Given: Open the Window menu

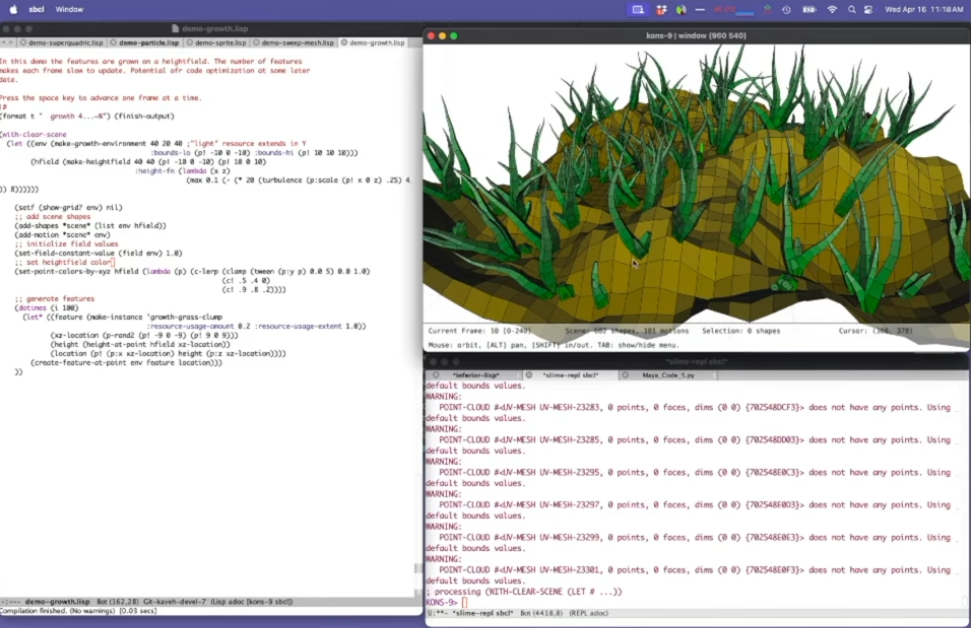Looking at the screenshot, I should click(69, 9).
